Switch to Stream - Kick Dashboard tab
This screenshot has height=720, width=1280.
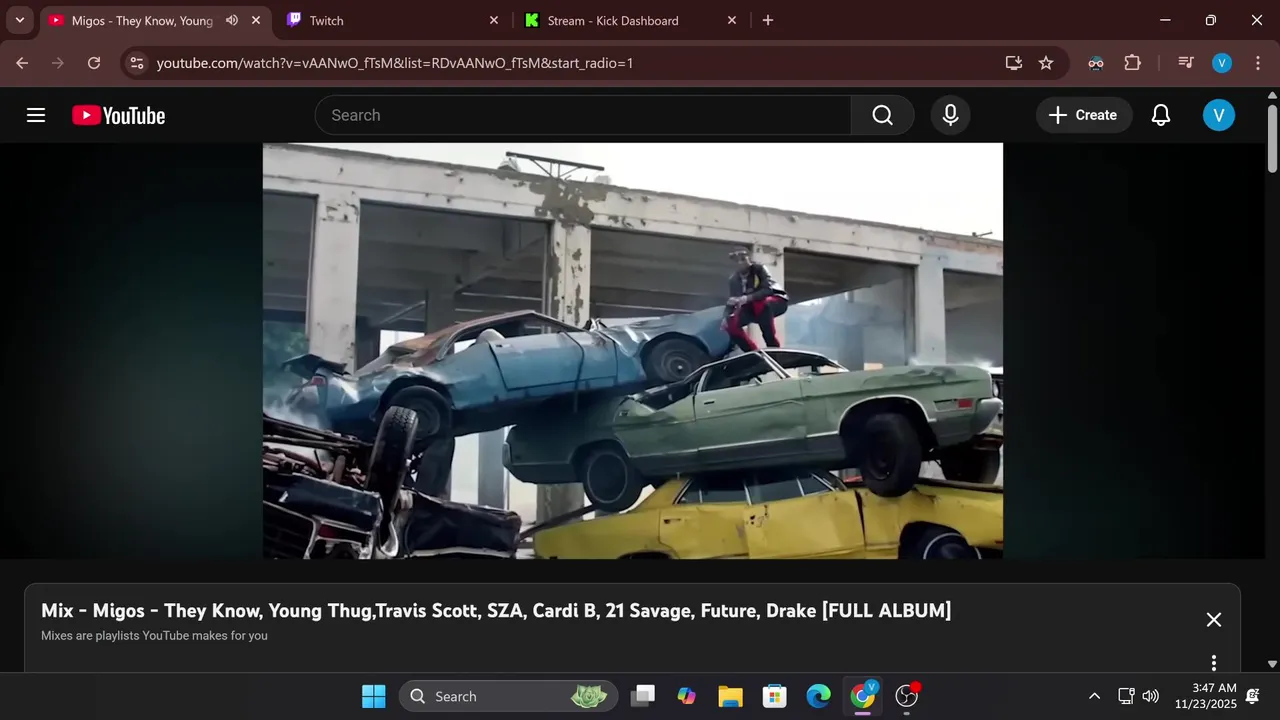coord(628,20)
